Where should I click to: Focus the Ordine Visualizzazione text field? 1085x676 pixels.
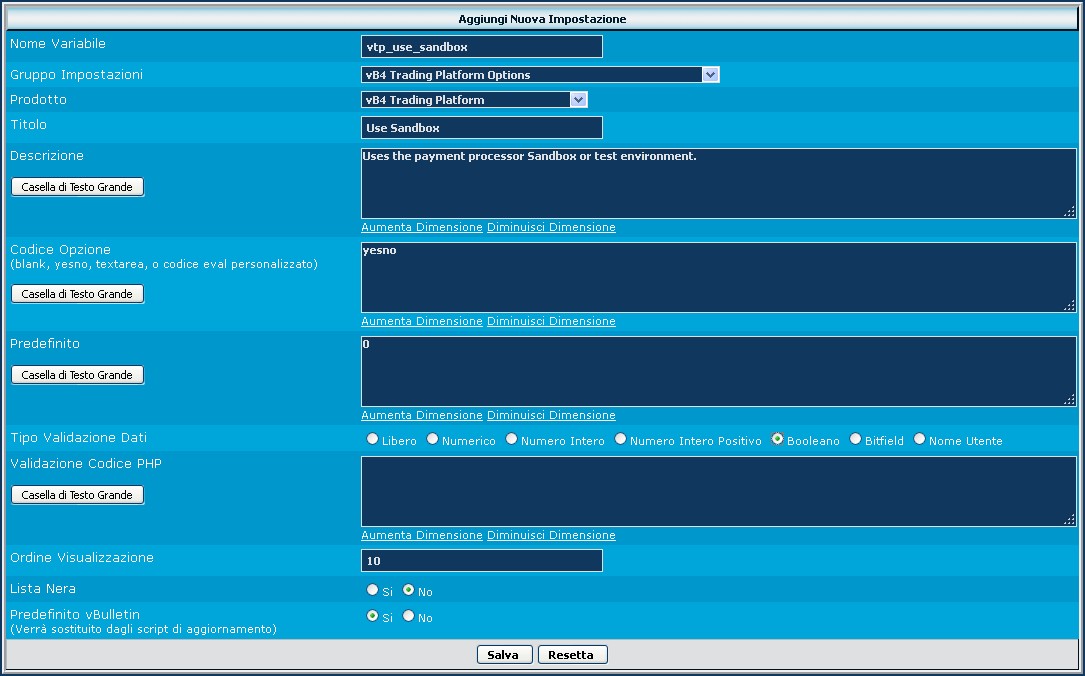[x=481, y=561]
